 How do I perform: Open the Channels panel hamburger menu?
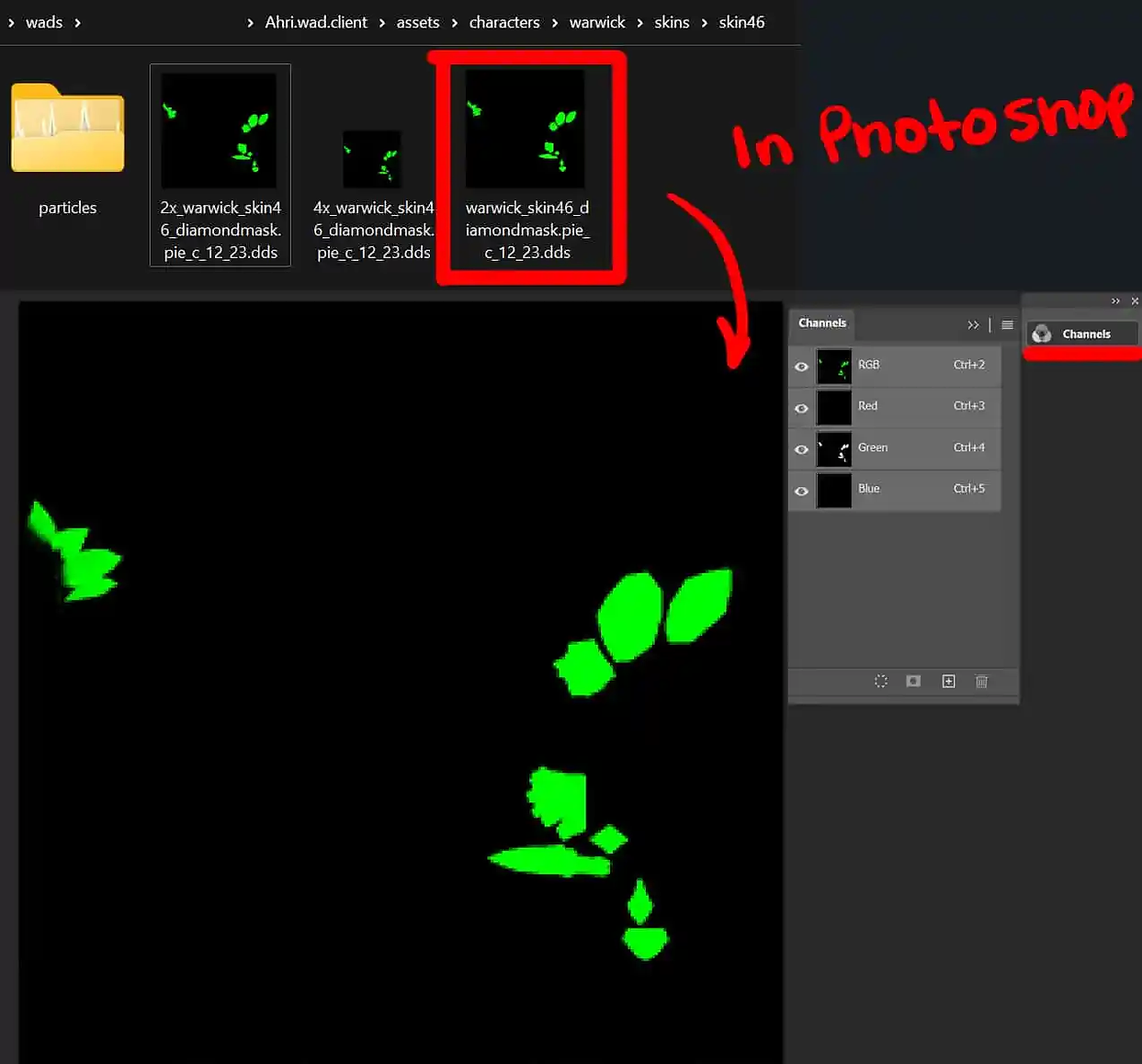(1007, 324)
